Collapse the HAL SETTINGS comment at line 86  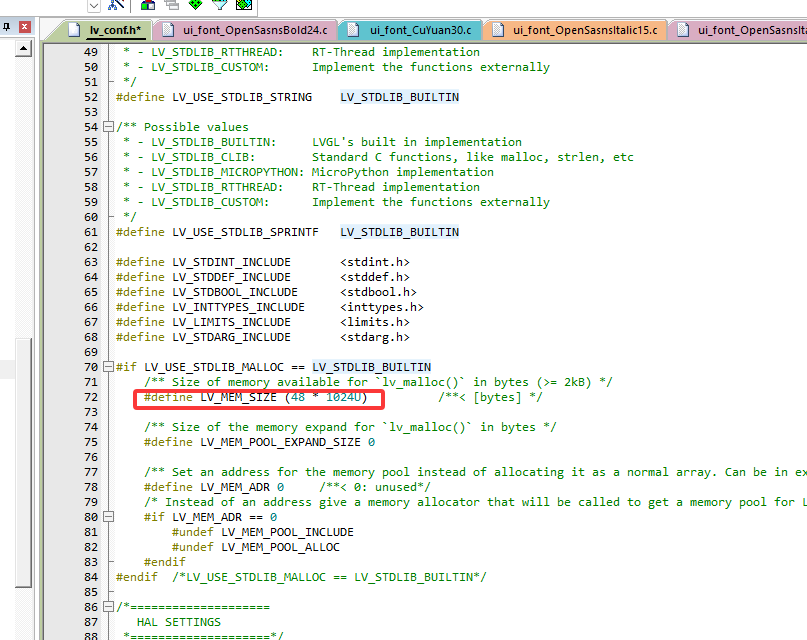pyautogui.click(x=107, y=607)
